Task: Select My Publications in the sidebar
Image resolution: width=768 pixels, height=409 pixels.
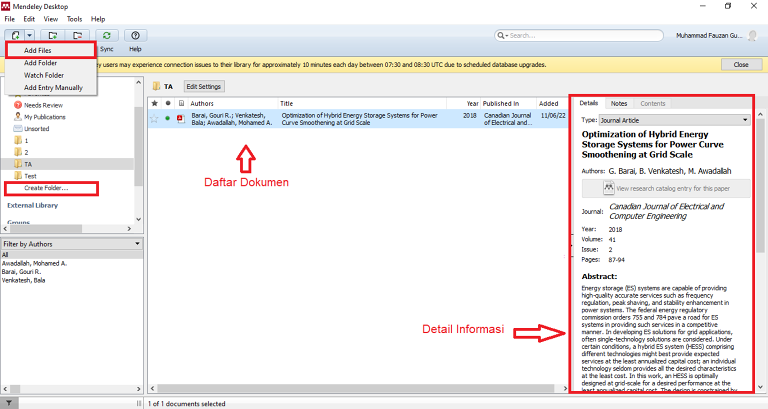Action: [45, 117]
